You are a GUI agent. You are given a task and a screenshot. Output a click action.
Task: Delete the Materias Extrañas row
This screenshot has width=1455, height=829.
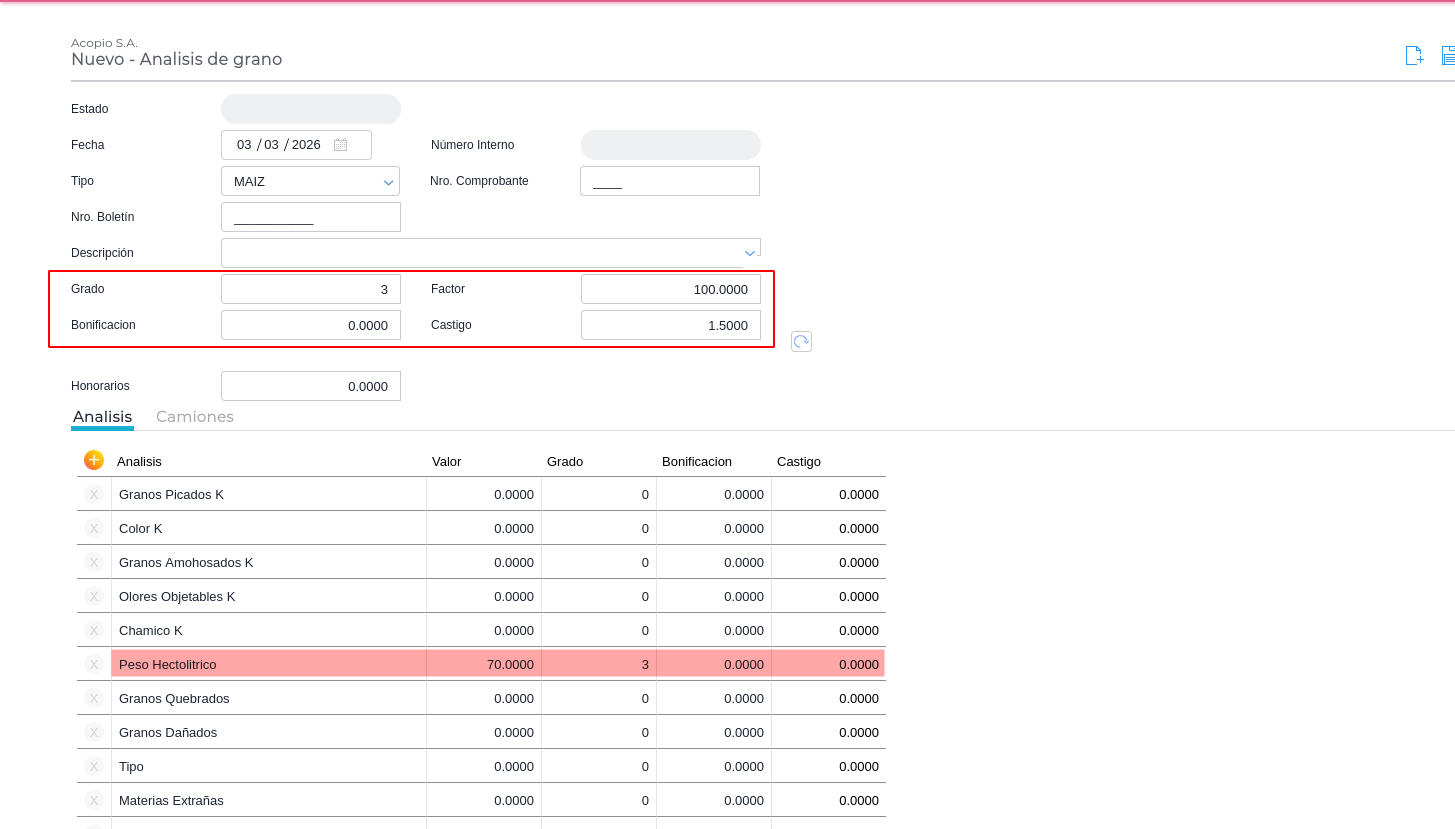(x=94, y=800)
